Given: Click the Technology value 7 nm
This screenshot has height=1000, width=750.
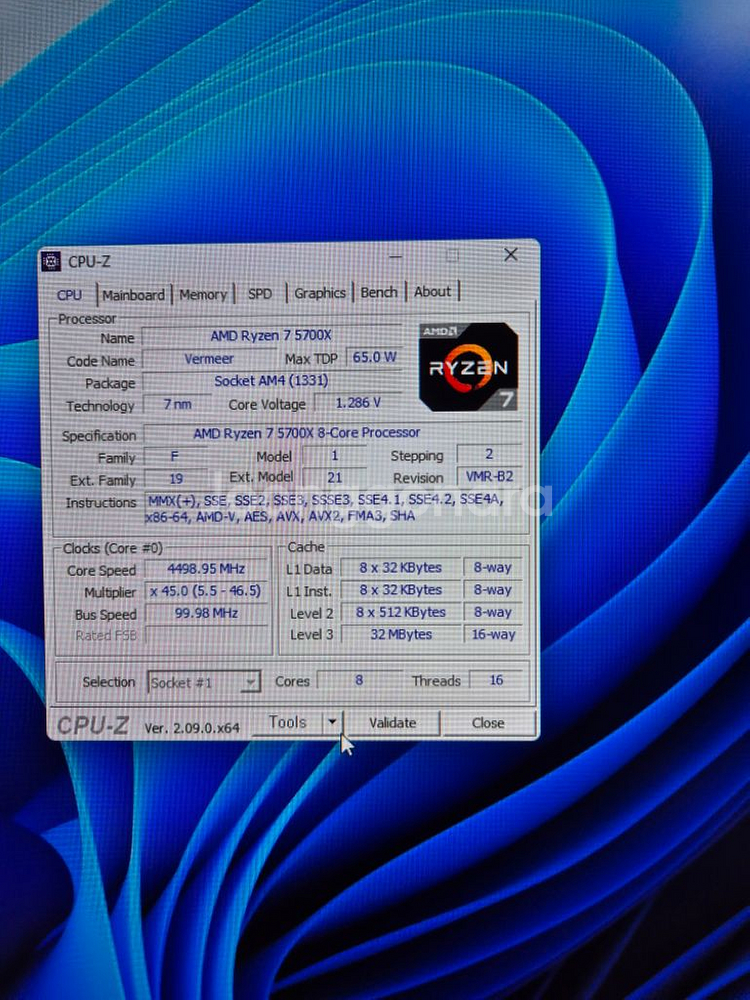Looking at the screenshot, I should click(177, 404).
